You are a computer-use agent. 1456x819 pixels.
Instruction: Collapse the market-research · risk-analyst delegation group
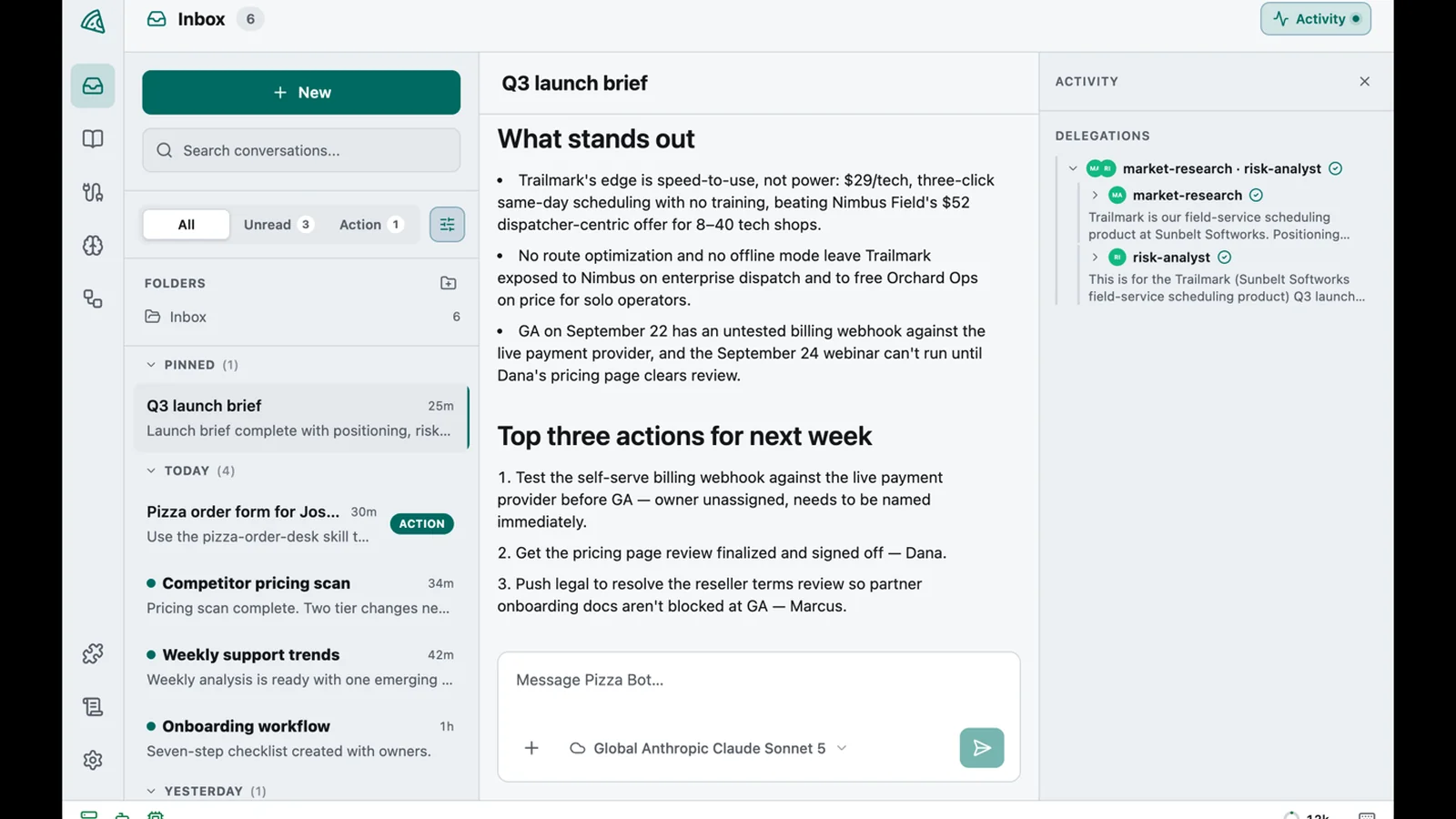1073,168
